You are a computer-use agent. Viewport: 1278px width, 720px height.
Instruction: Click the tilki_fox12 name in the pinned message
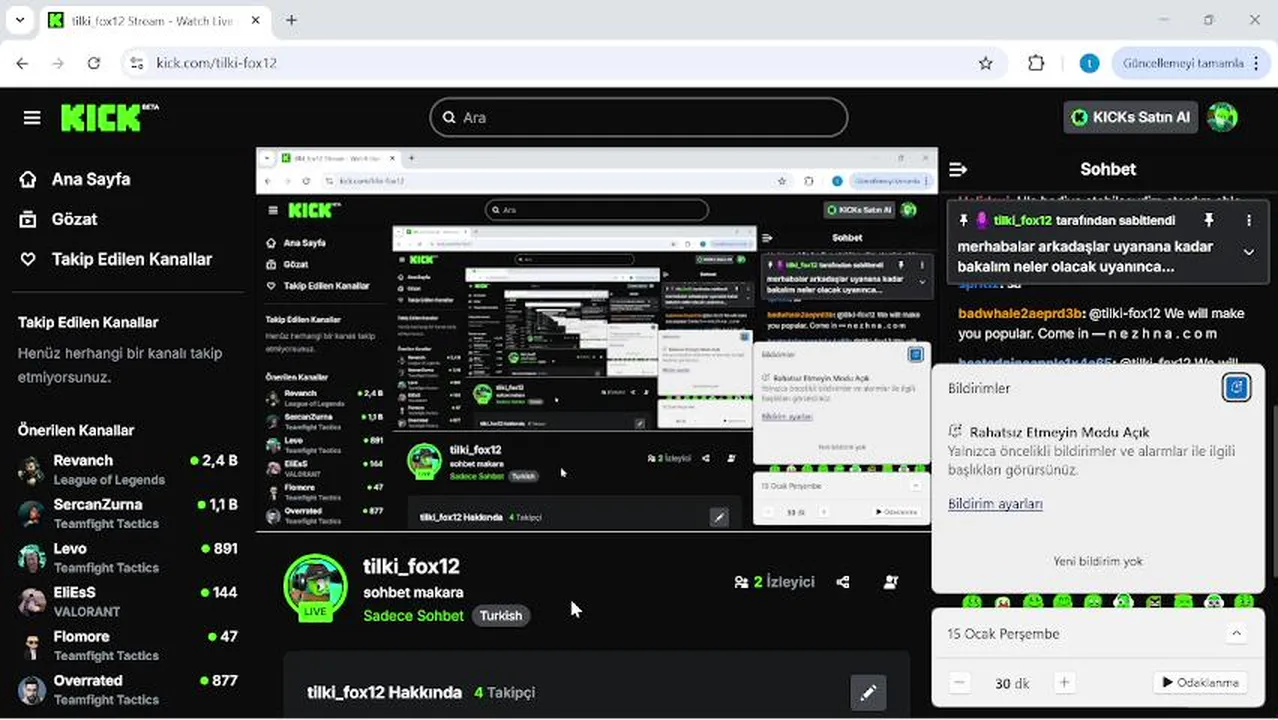[1022, 220]
